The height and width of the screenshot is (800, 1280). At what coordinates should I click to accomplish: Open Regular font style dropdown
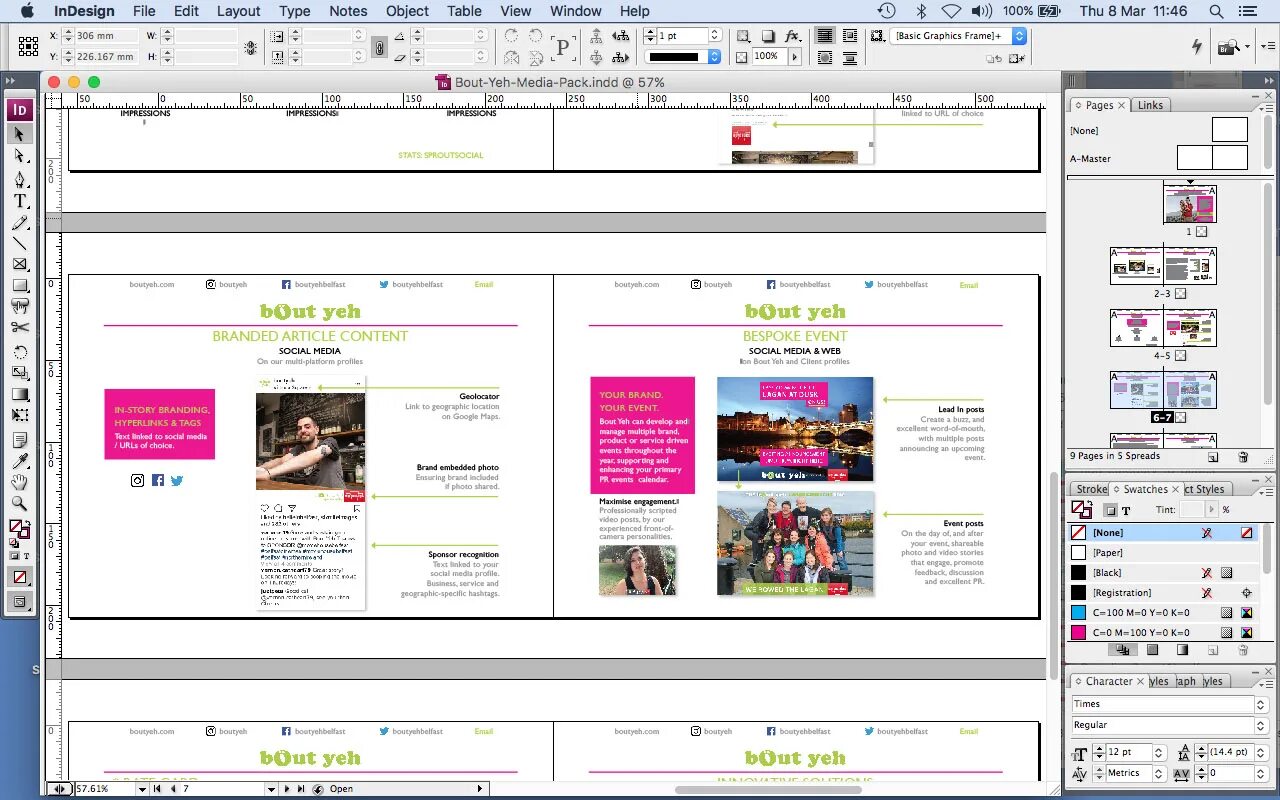coord(1261,725)
